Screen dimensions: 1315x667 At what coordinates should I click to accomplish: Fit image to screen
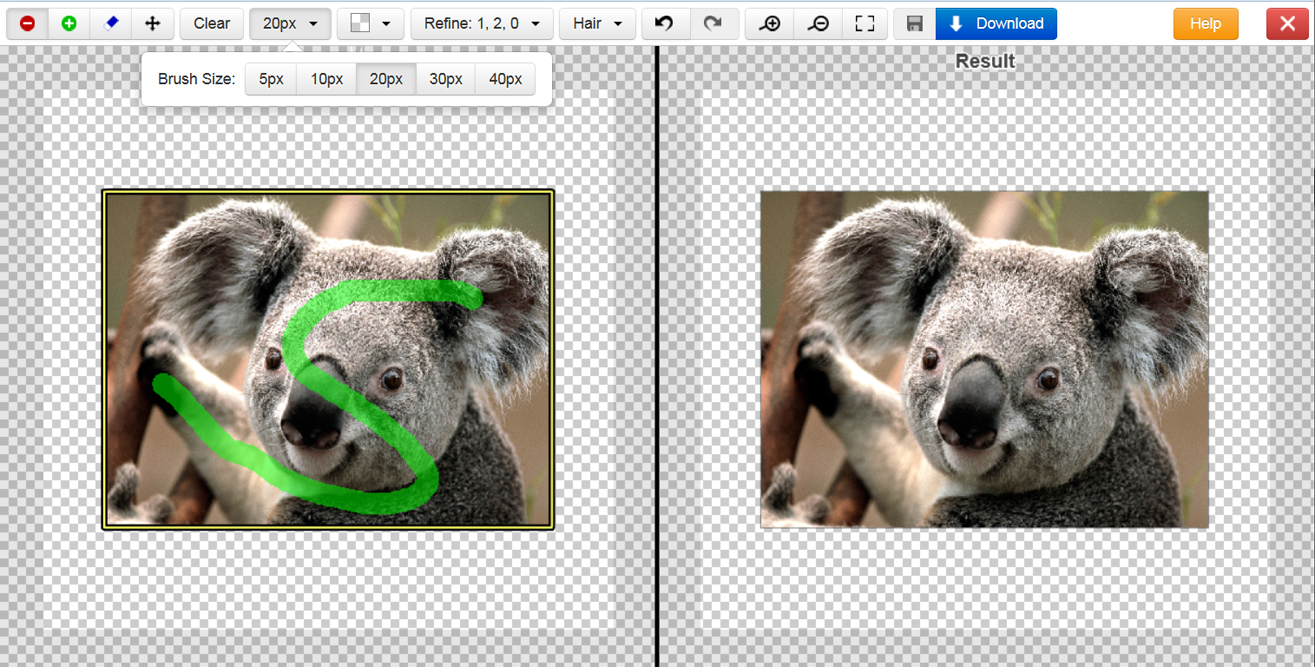pos(865,23)
